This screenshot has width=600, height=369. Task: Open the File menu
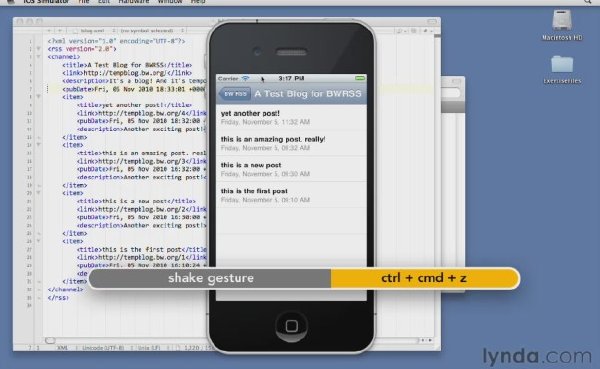[83, 2]
